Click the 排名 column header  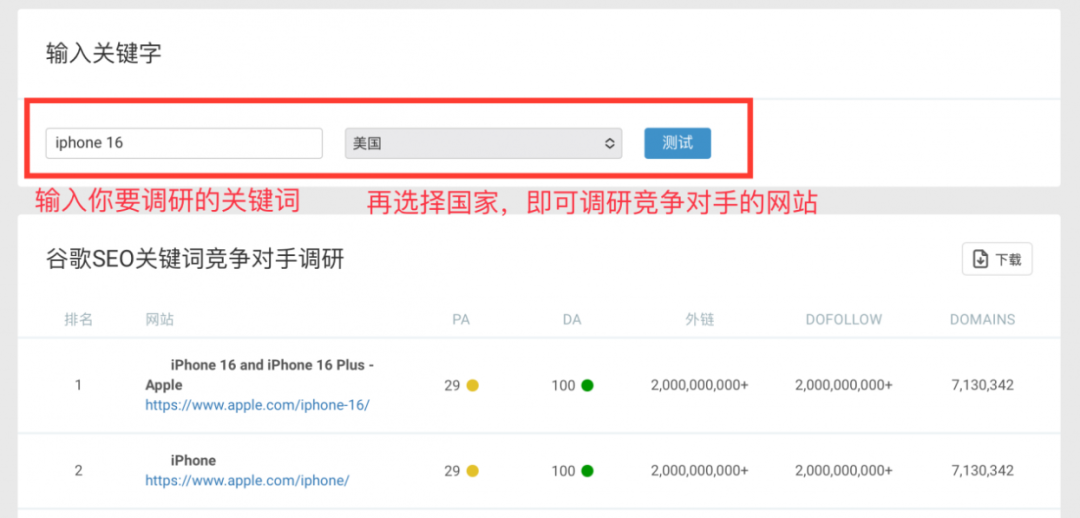tap(79, 320)
